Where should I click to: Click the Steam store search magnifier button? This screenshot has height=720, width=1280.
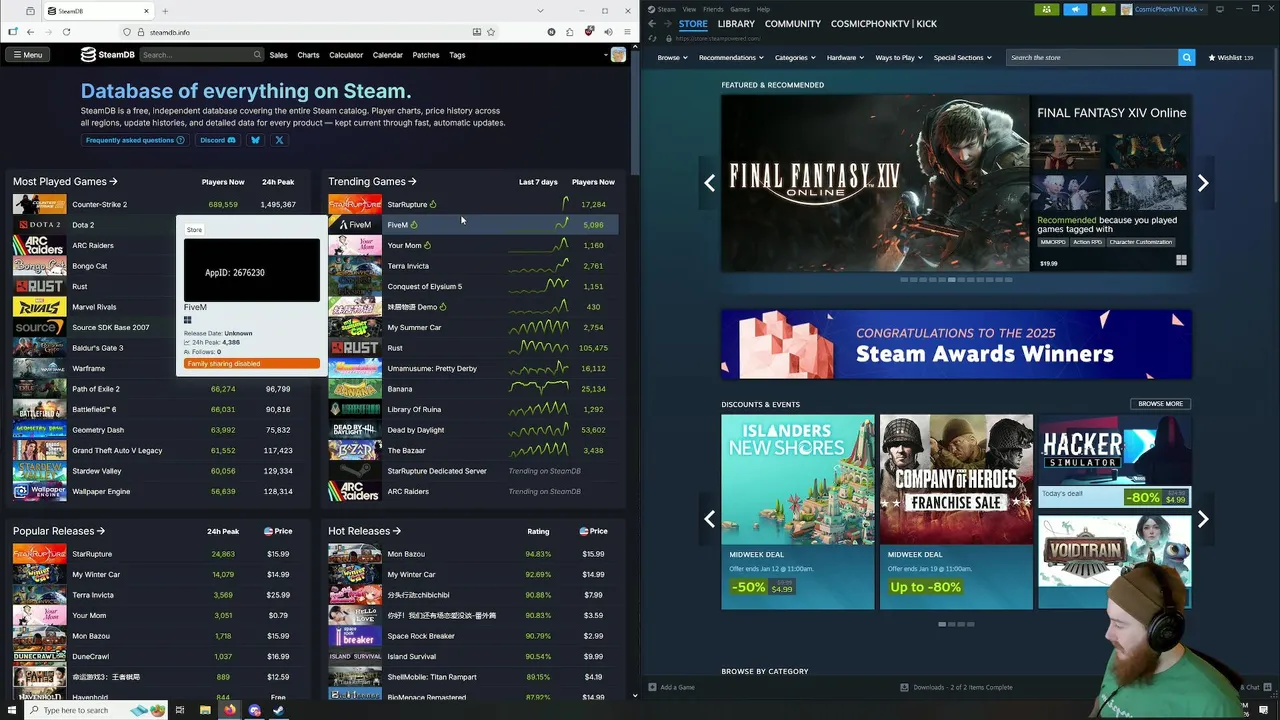(x=1187, y=58)
